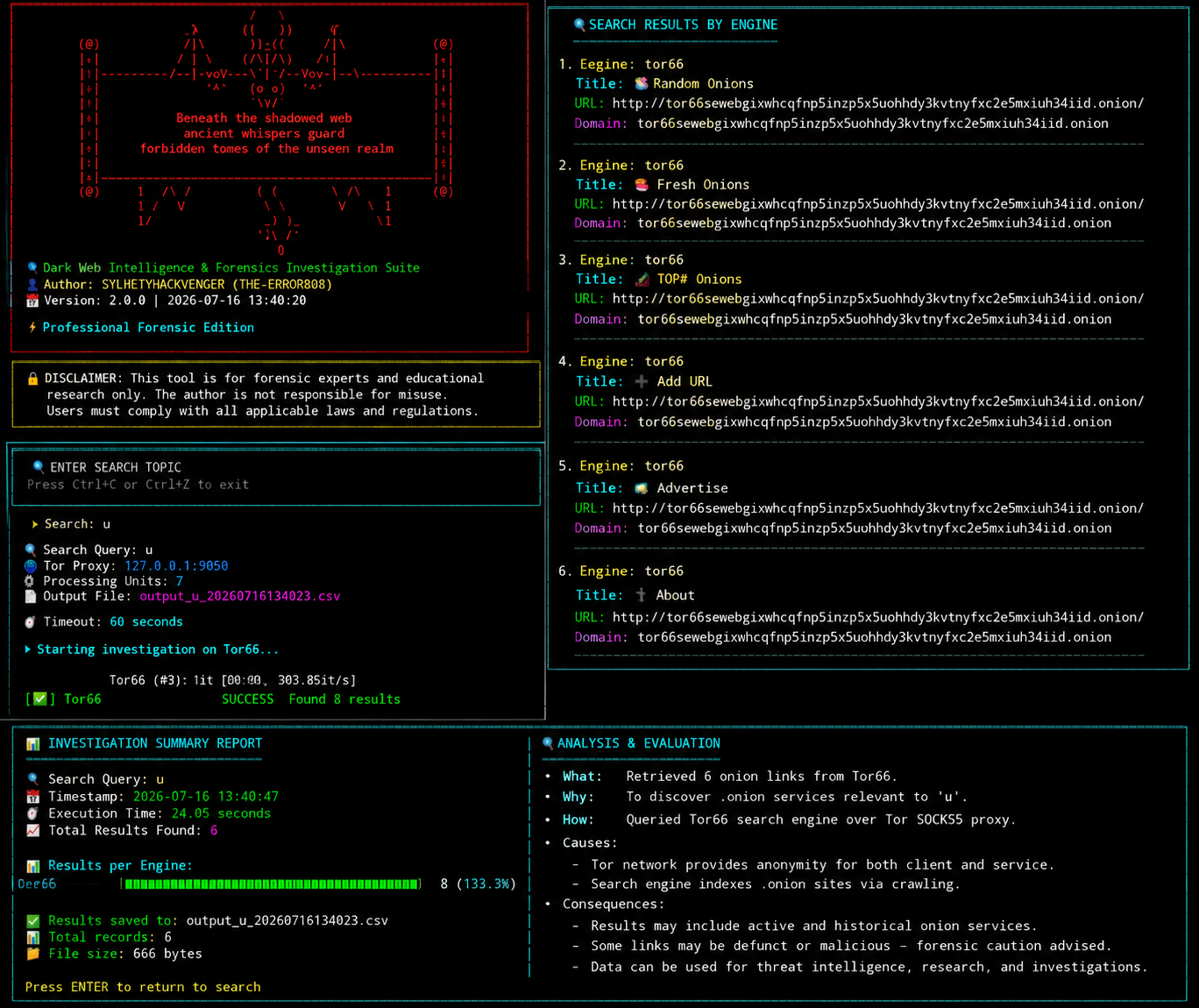1199x1008 pixels.
Task: Click the magnifier icon next to ENTER SEARCH TOPIC
Action: [39, 467]
